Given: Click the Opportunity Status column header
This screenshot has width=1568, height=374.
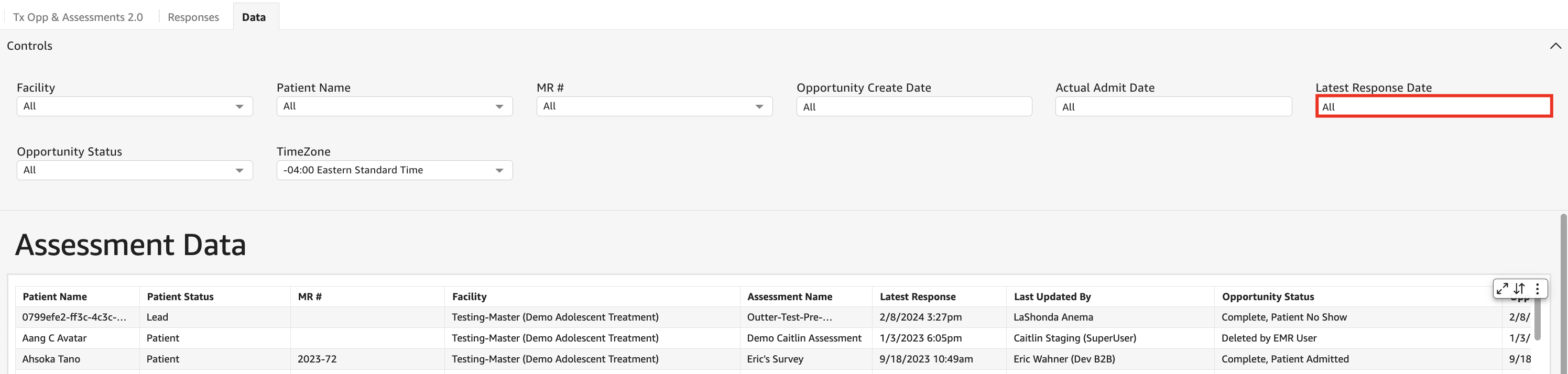Looking at the screenshot, I should tap(1268, 297).
